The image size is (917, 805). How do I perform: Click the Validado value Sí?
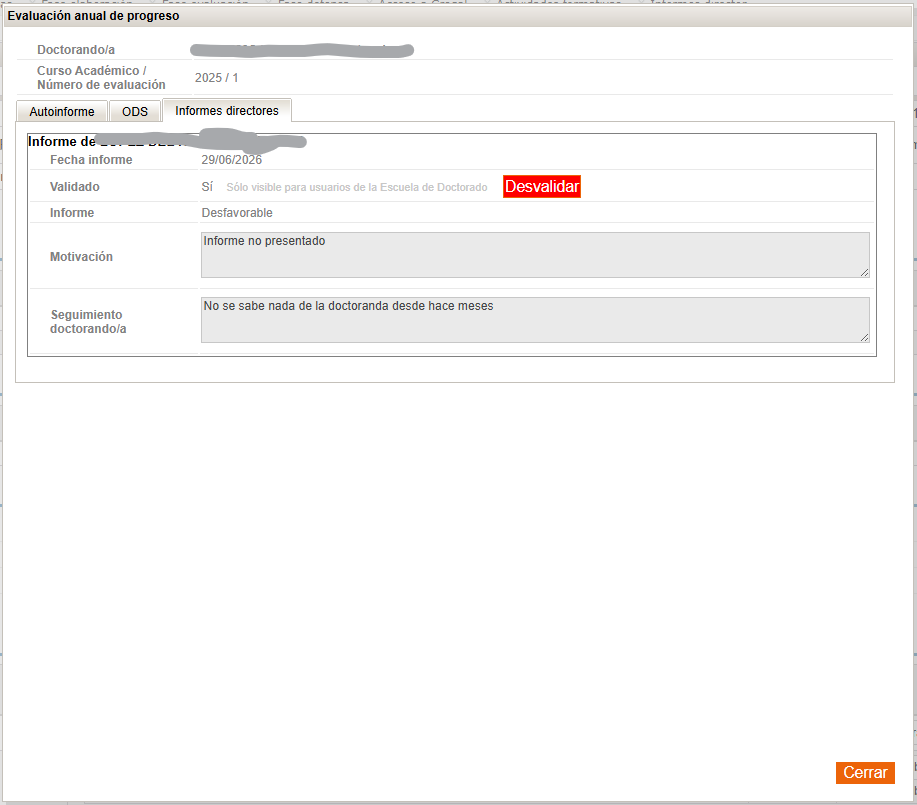pyautogui.click(x=207, y=187)
